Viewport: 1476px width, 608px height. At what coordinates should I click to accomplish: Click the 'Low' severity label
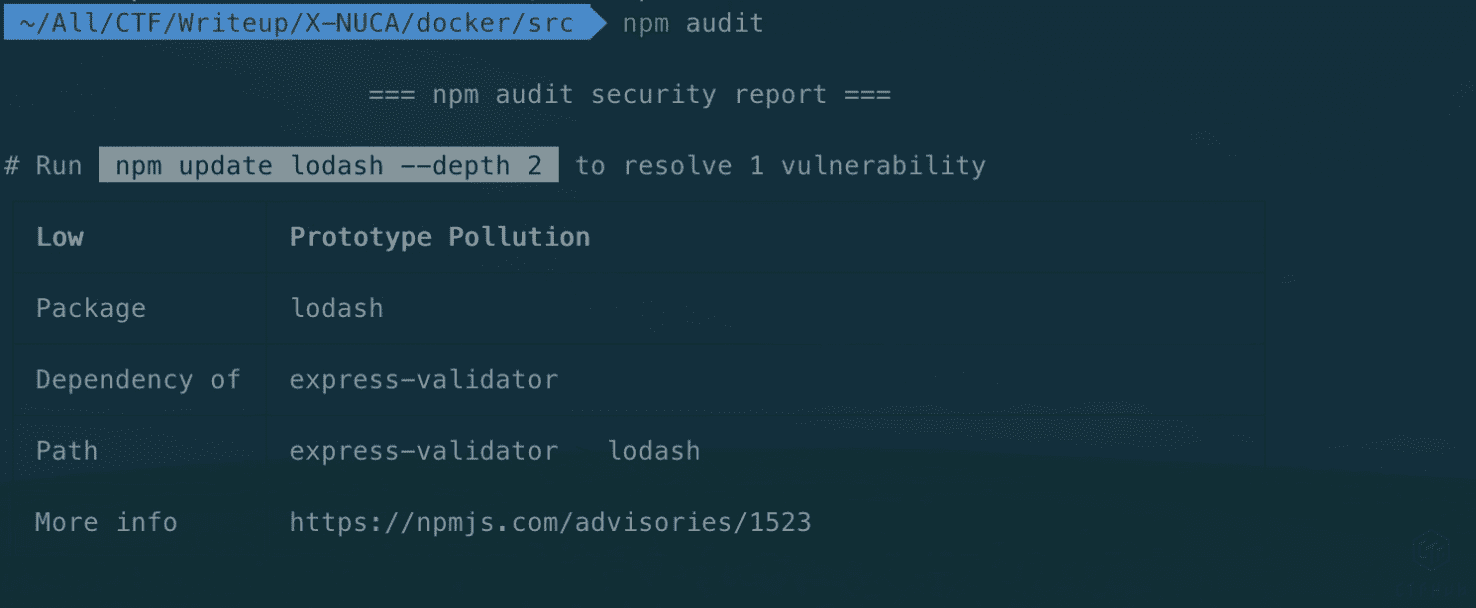[60, 237]
